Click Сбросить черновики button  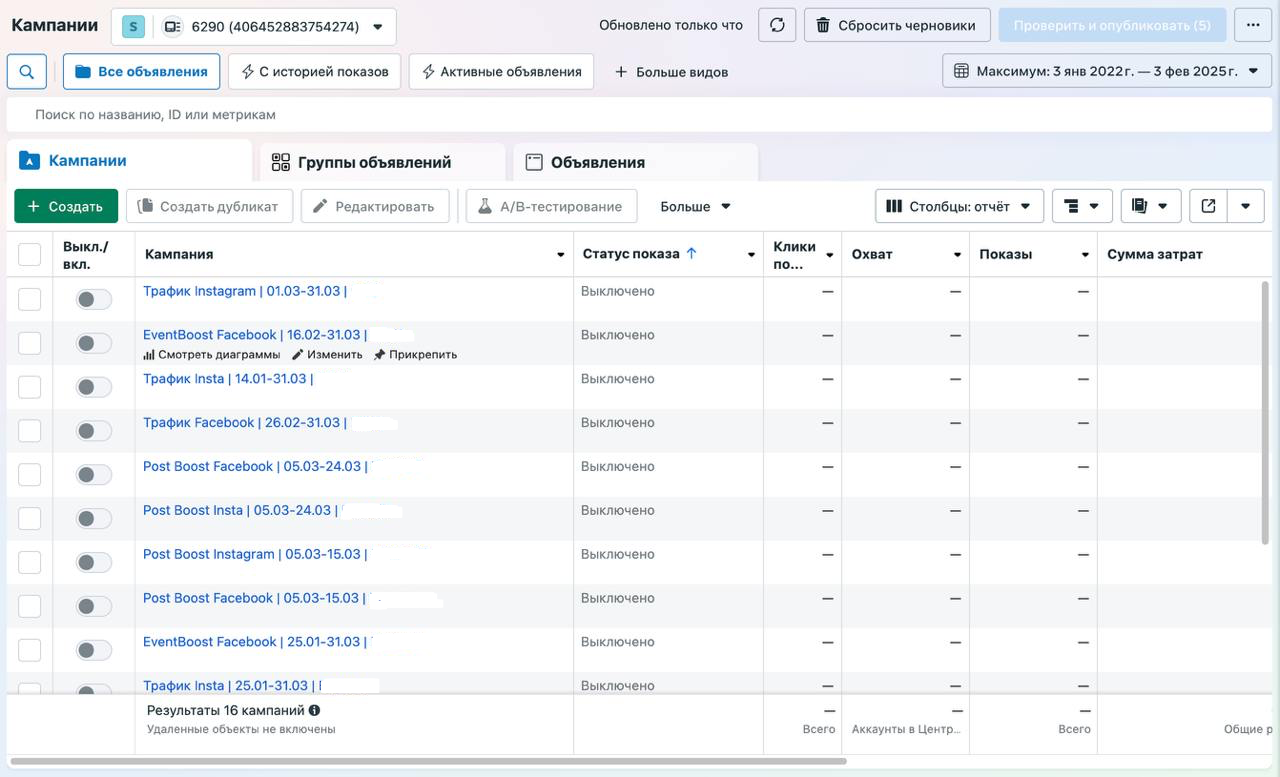(897, 25)
